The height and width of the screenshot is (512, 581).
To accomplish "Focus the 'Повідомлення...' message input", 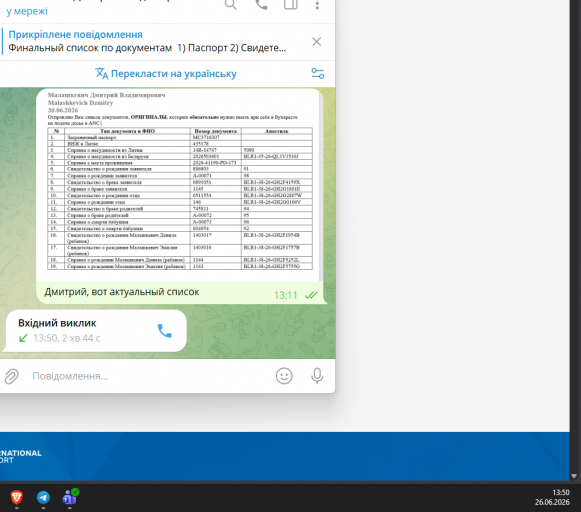I will (x=150, y=376).
